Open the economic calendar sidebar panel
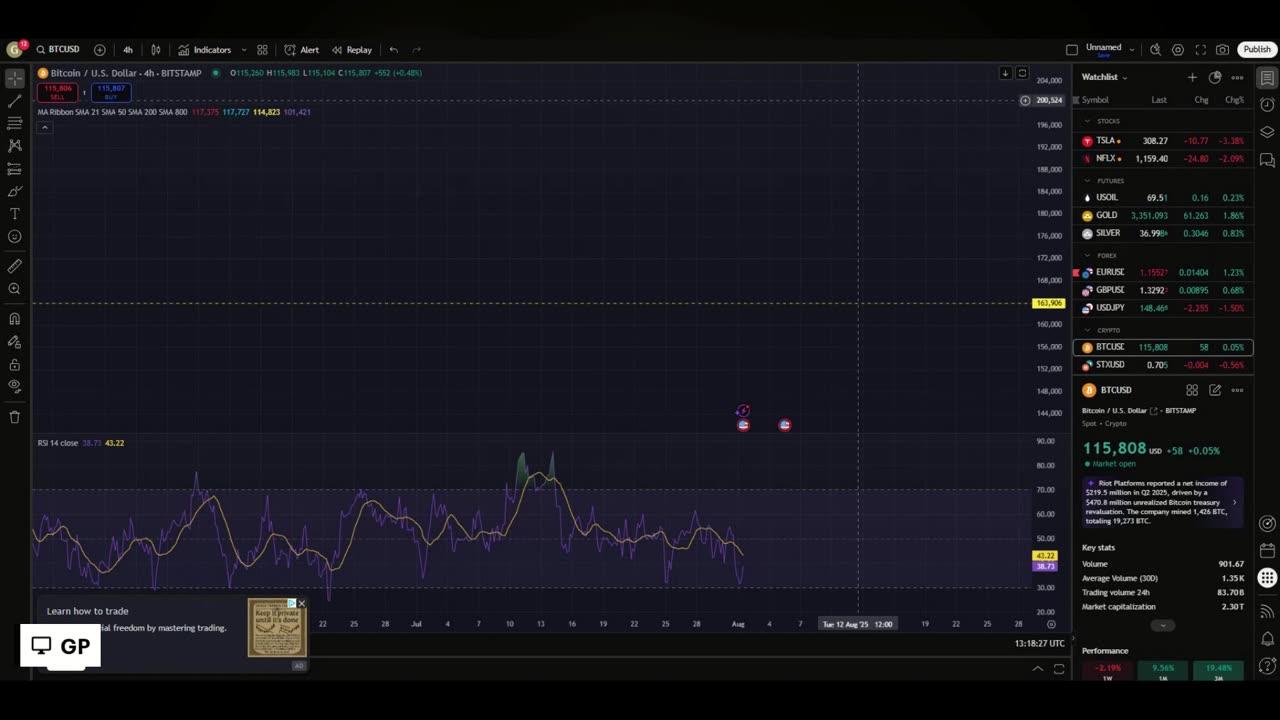Image resolution: width=1280 pixels, height=720 pixels. click(x=1267, y=550)
